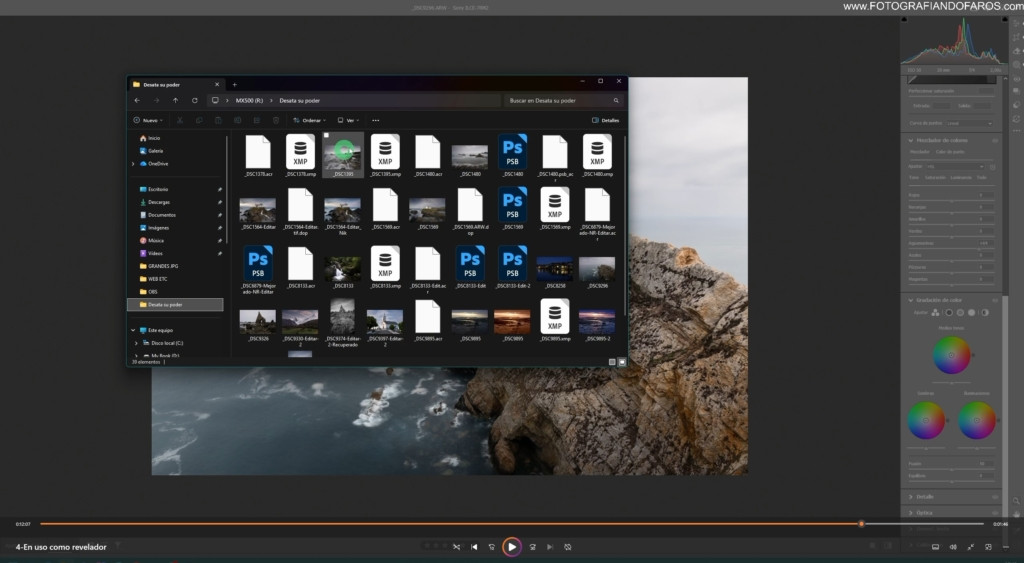The width and height of the screenshot is (1024, 563).
Task: Select the _DSC9895.xmp file
Action: pyautogui.click(x=555, y=320)
